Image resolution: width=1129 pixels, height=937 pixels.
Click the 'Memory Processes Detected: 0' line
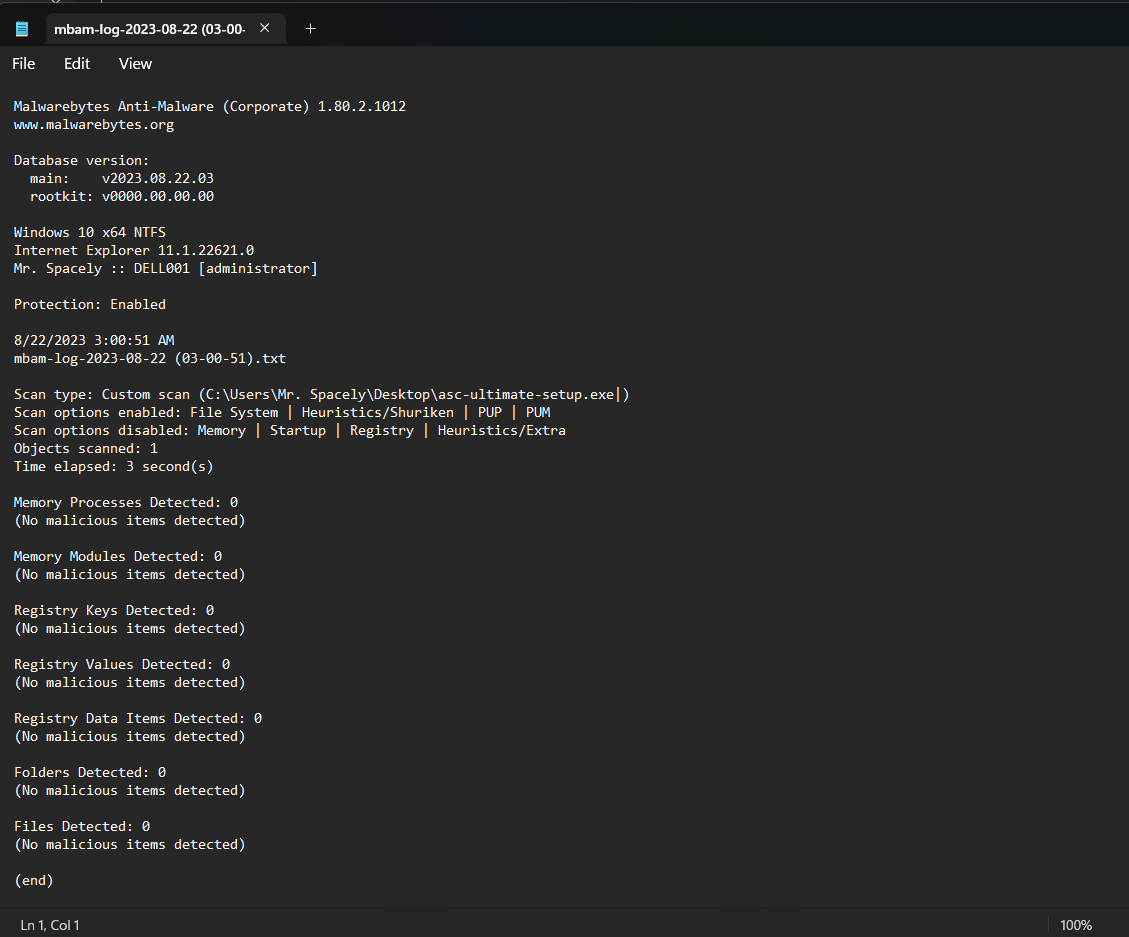pyautogui.click(x=126, y=502)
